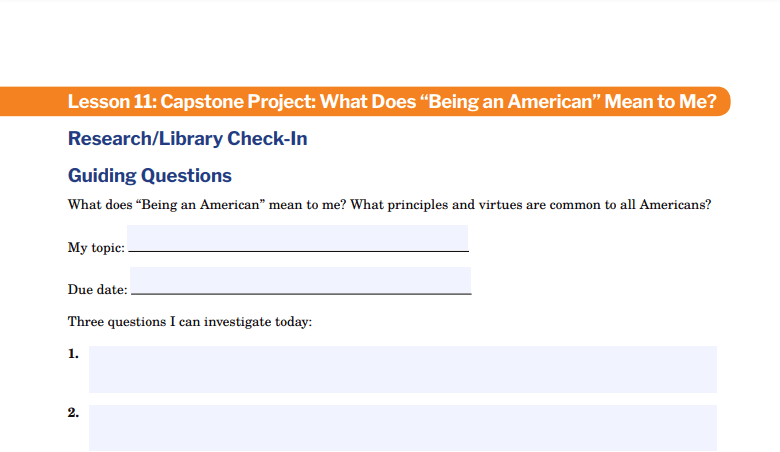Click "Lesson 11:" in the orange banner
The height and width of the screenshot is (452, 780).
(x=112, y=101)
